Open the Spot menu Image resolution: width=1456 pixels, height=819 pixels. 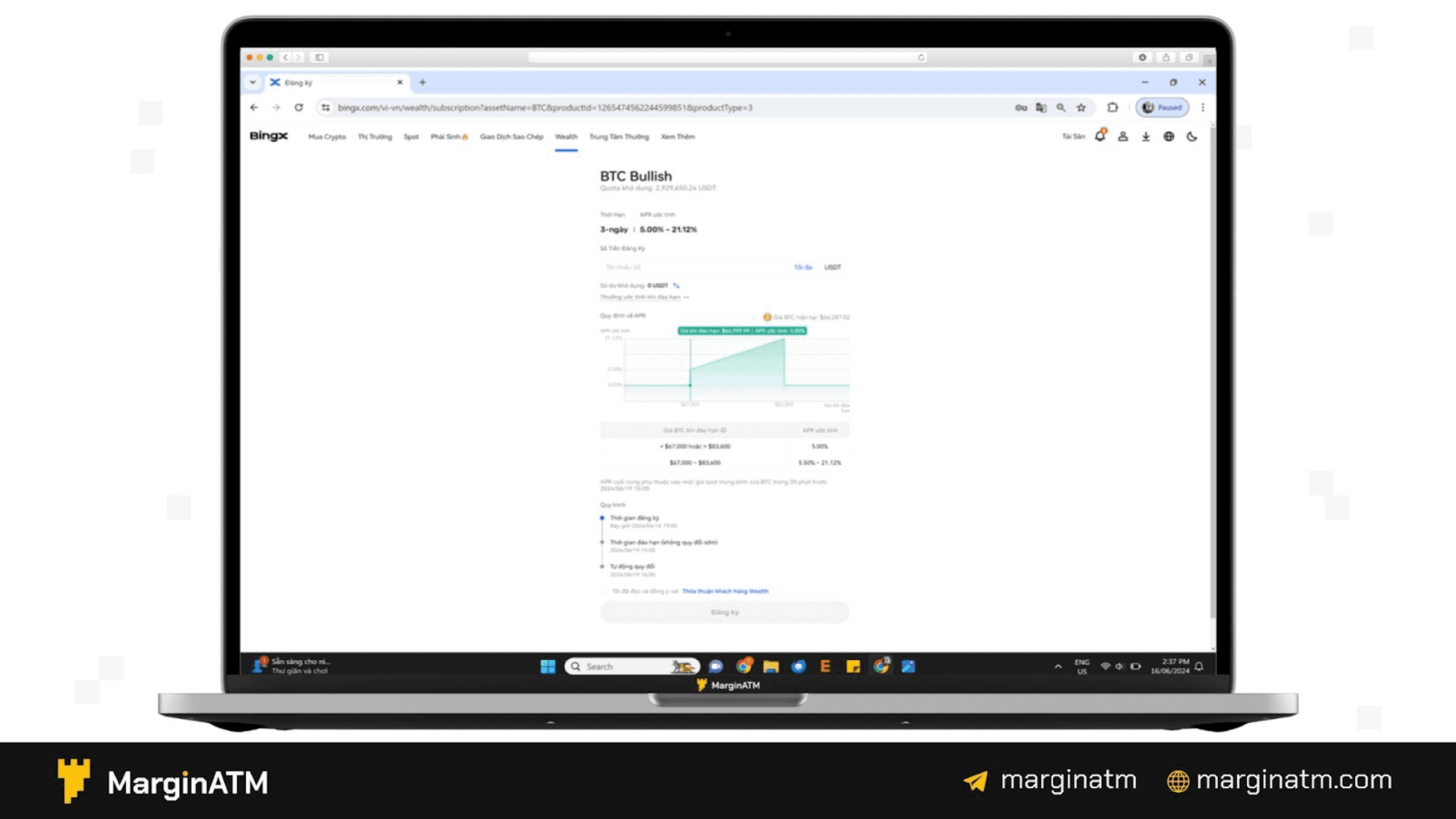click(411, 137)
